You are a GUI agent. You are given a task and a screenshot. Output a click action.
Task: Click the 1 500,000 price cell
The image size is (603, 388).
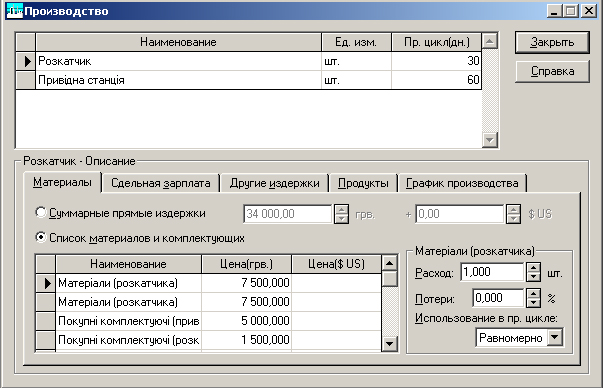247,340
